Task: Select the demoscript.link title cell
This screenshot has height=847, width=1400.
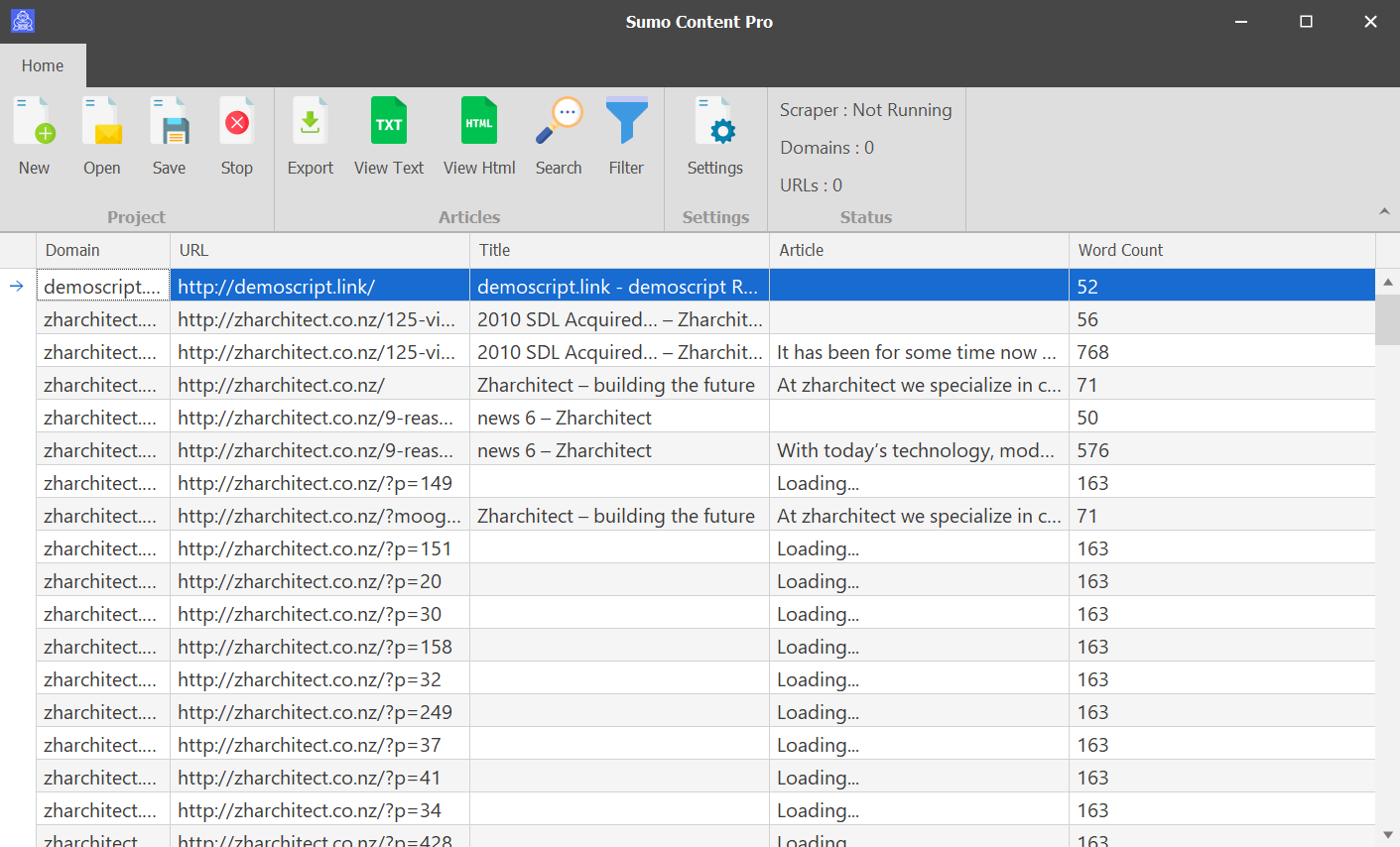Action: pyautogui.click(x=619, y=287)
